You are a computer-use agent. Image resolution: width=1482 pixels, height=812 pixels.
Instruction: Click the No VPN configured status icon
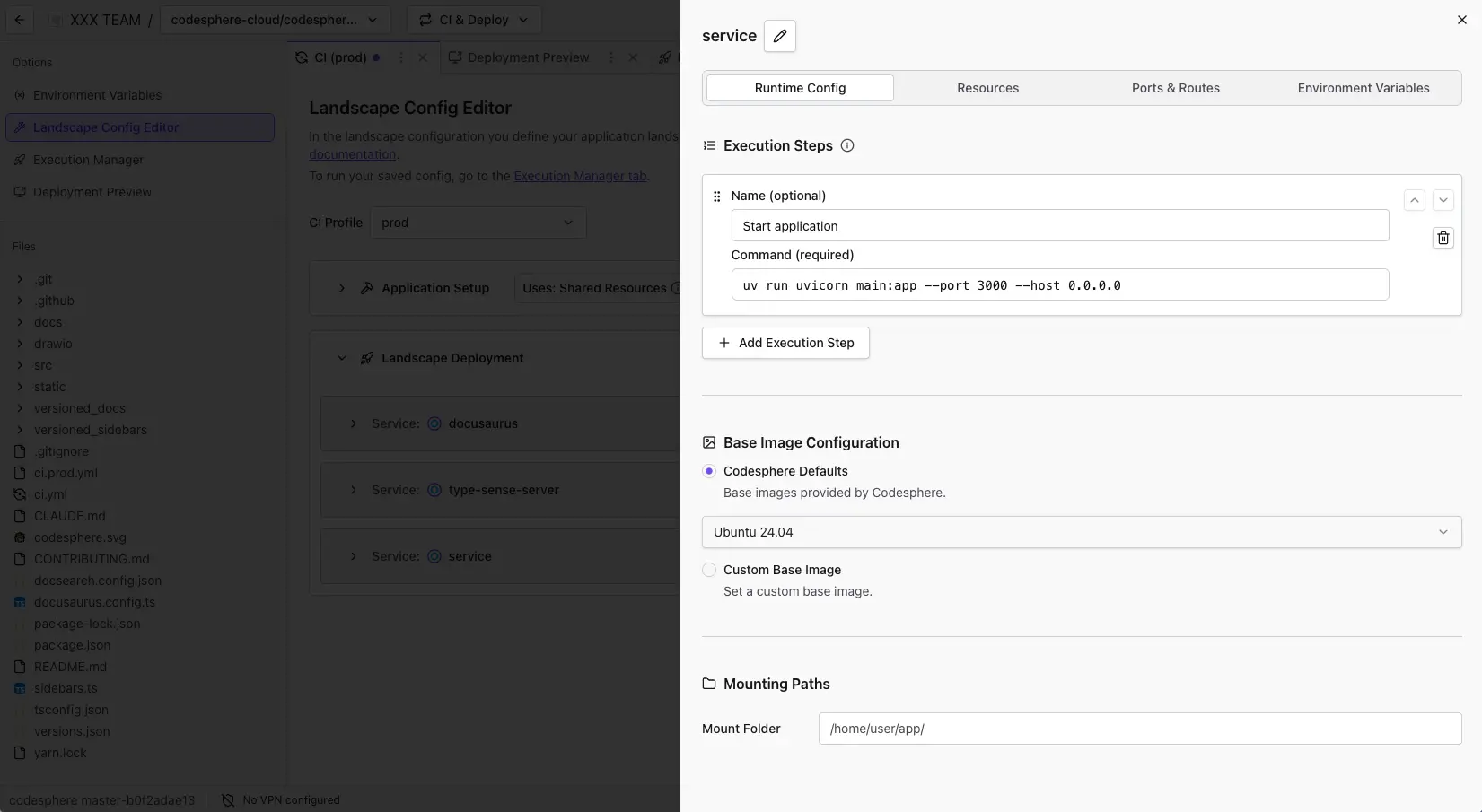click(229, 799)
